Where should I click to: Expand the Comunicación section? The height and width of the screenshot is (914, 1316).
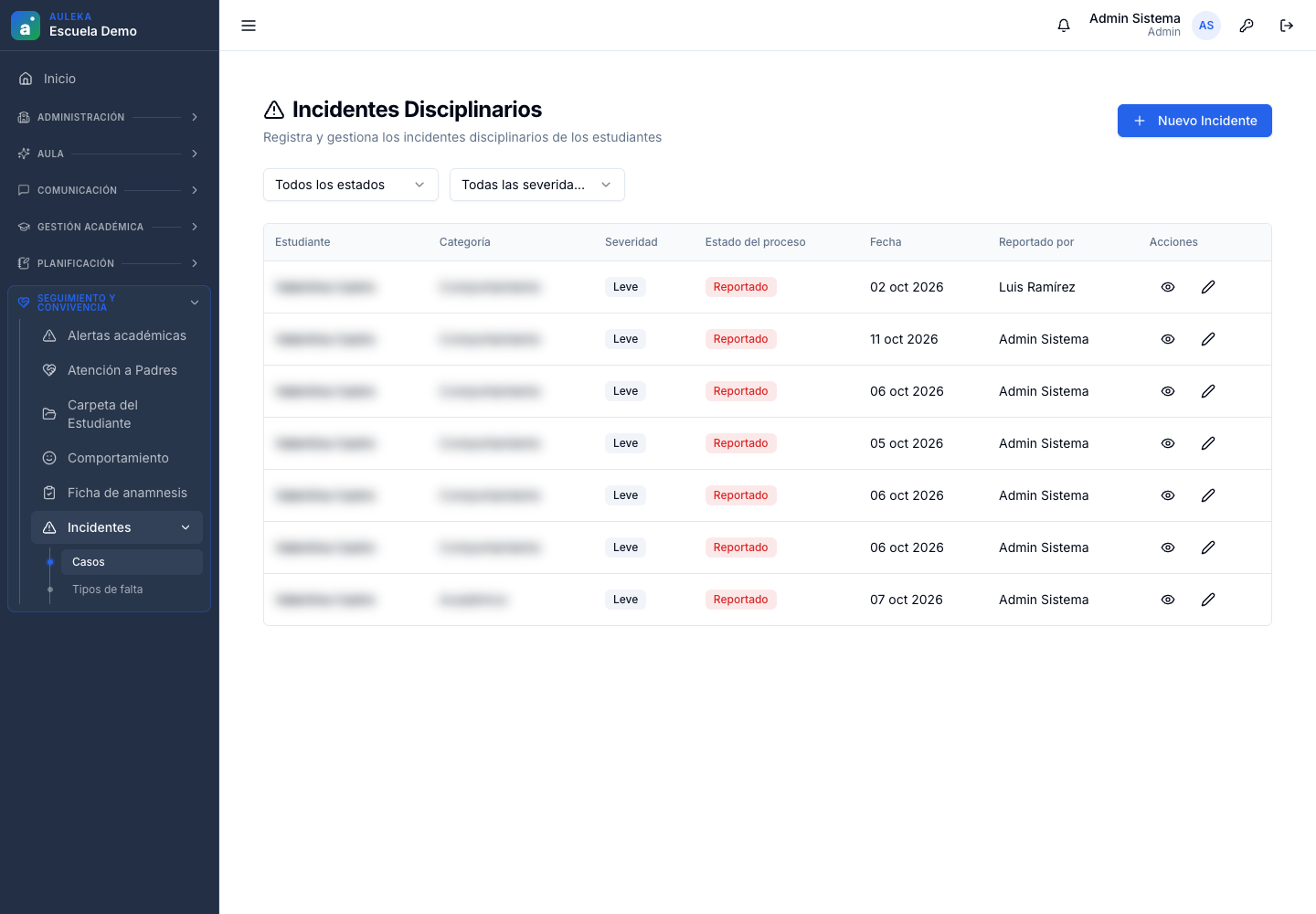tap(109, 190)
